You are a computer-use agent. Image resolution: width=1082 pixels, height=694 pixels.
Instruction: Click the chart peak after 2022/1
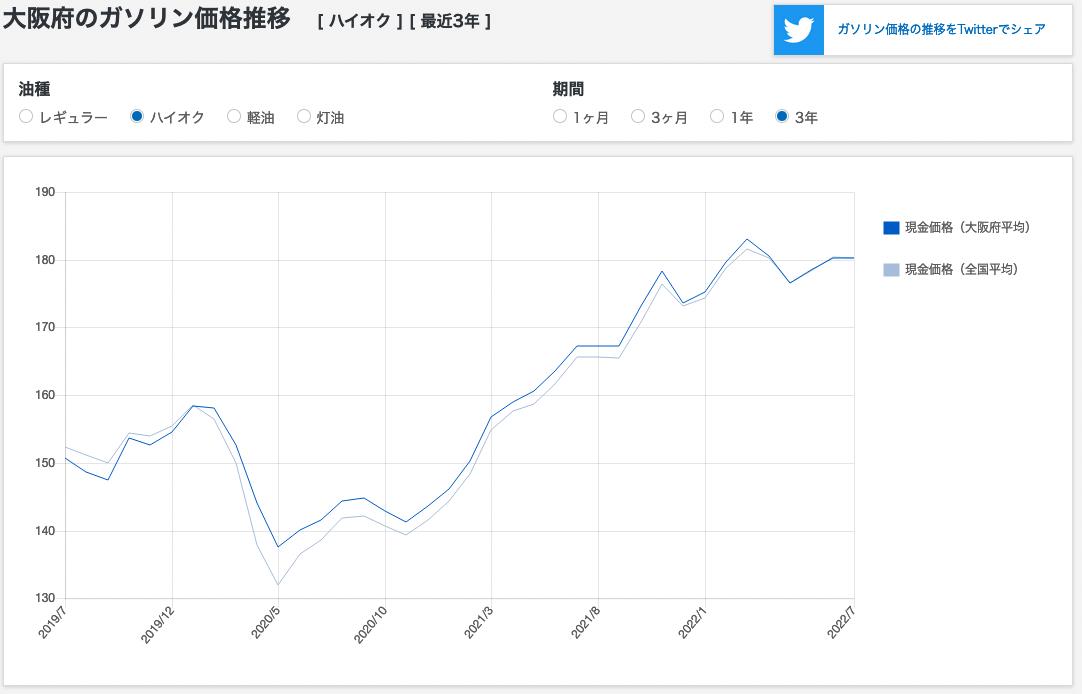pyautogui.click(x=747, y=239)
